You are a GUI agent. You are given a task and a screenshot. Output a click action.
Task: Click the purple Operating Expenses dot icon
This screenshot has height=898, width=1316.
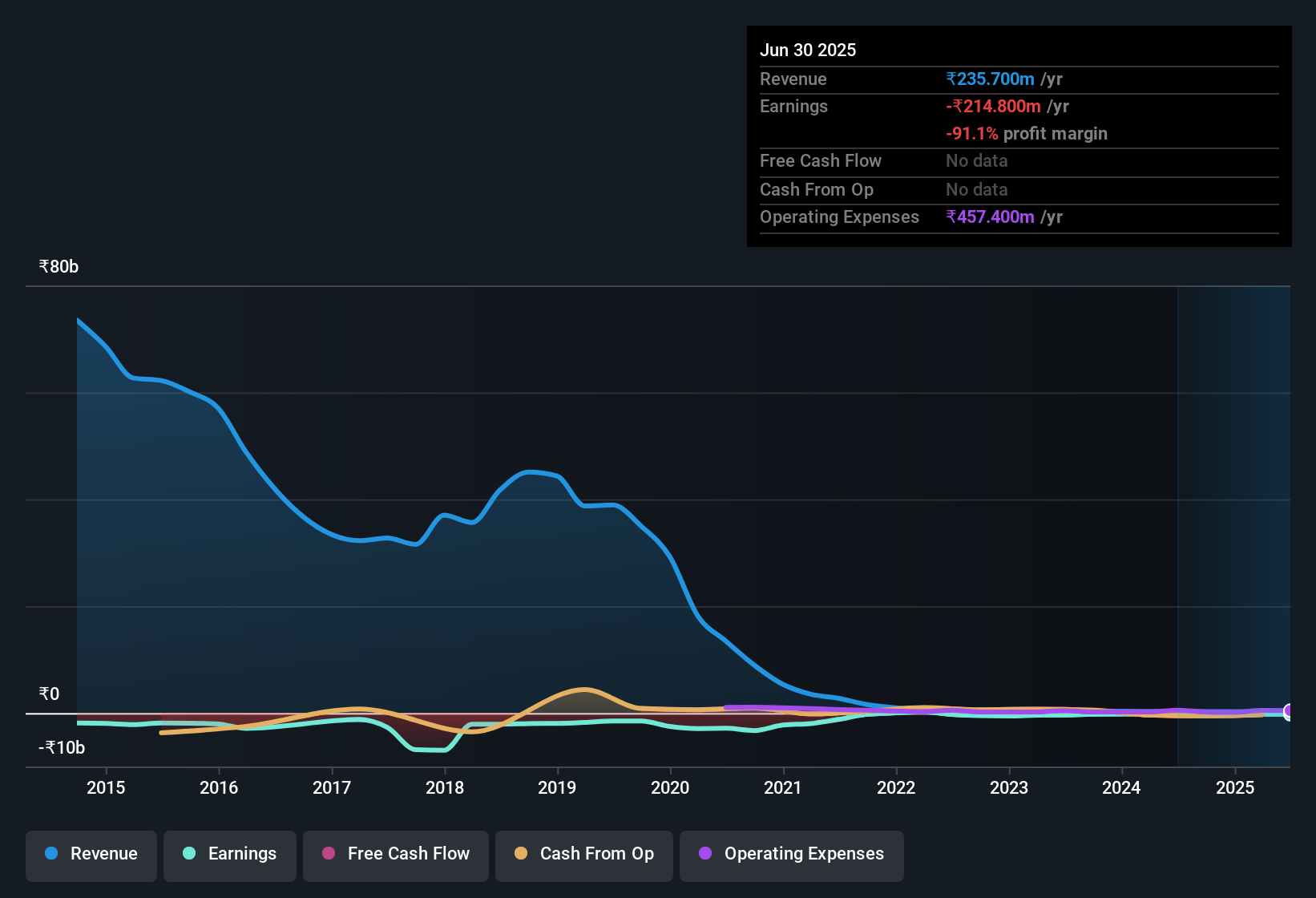click(x=704, y=854)
